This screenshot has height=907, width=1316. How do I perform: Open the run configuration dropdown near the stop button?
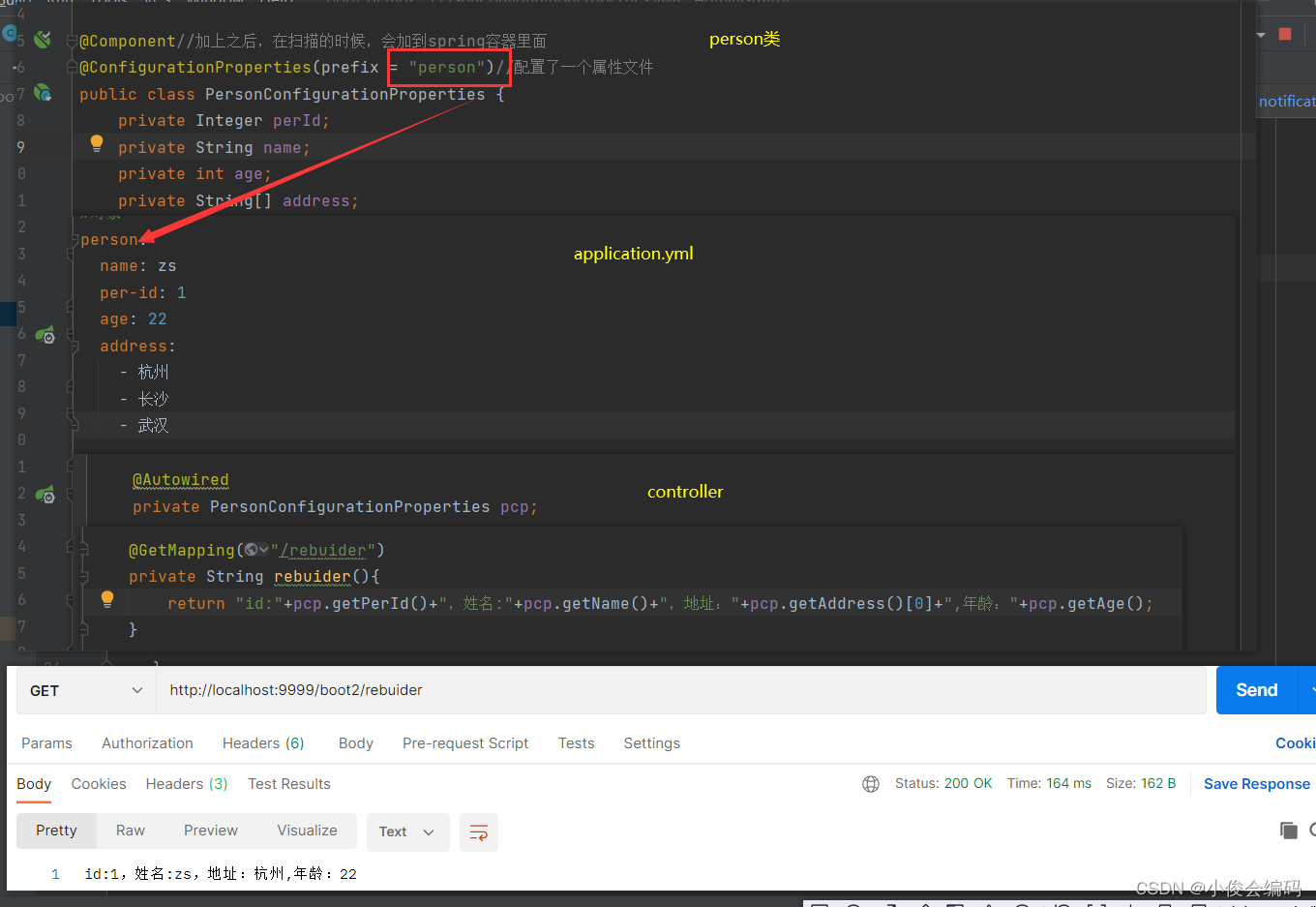click(1262, 33)
